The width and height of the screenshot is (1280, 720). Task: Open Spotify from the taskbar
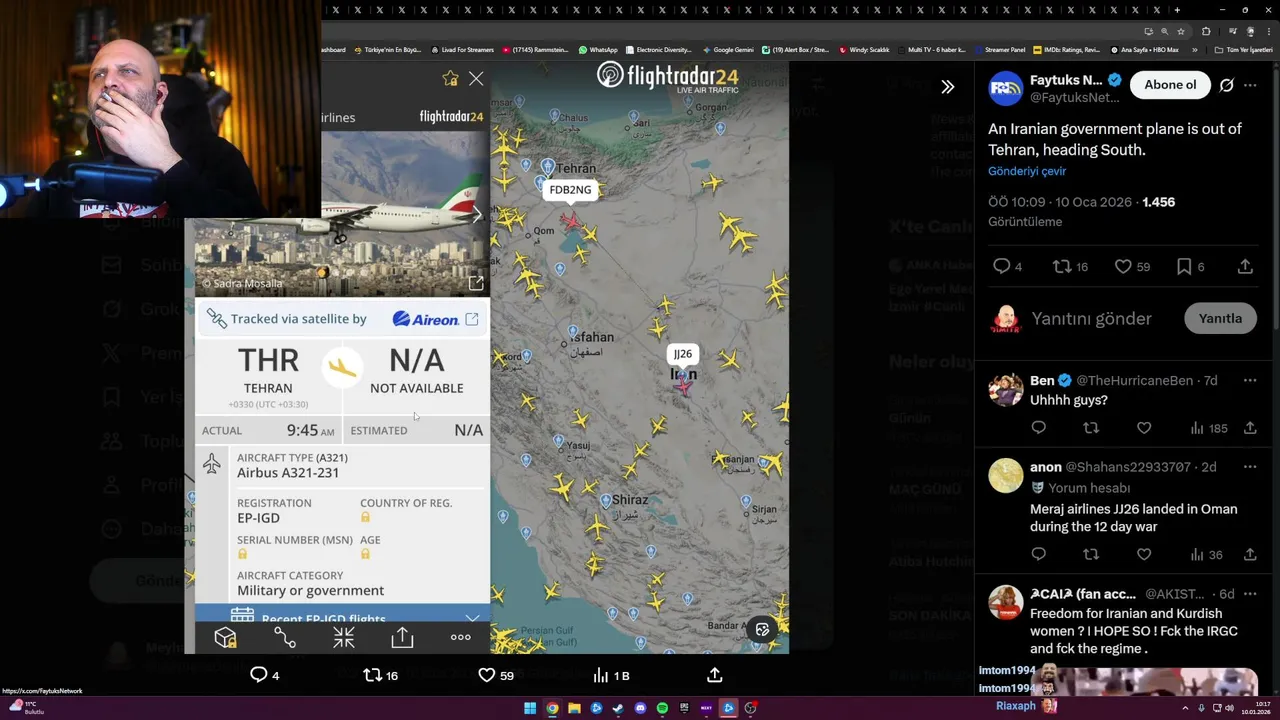pyautogui.click(x=662, y=708)
